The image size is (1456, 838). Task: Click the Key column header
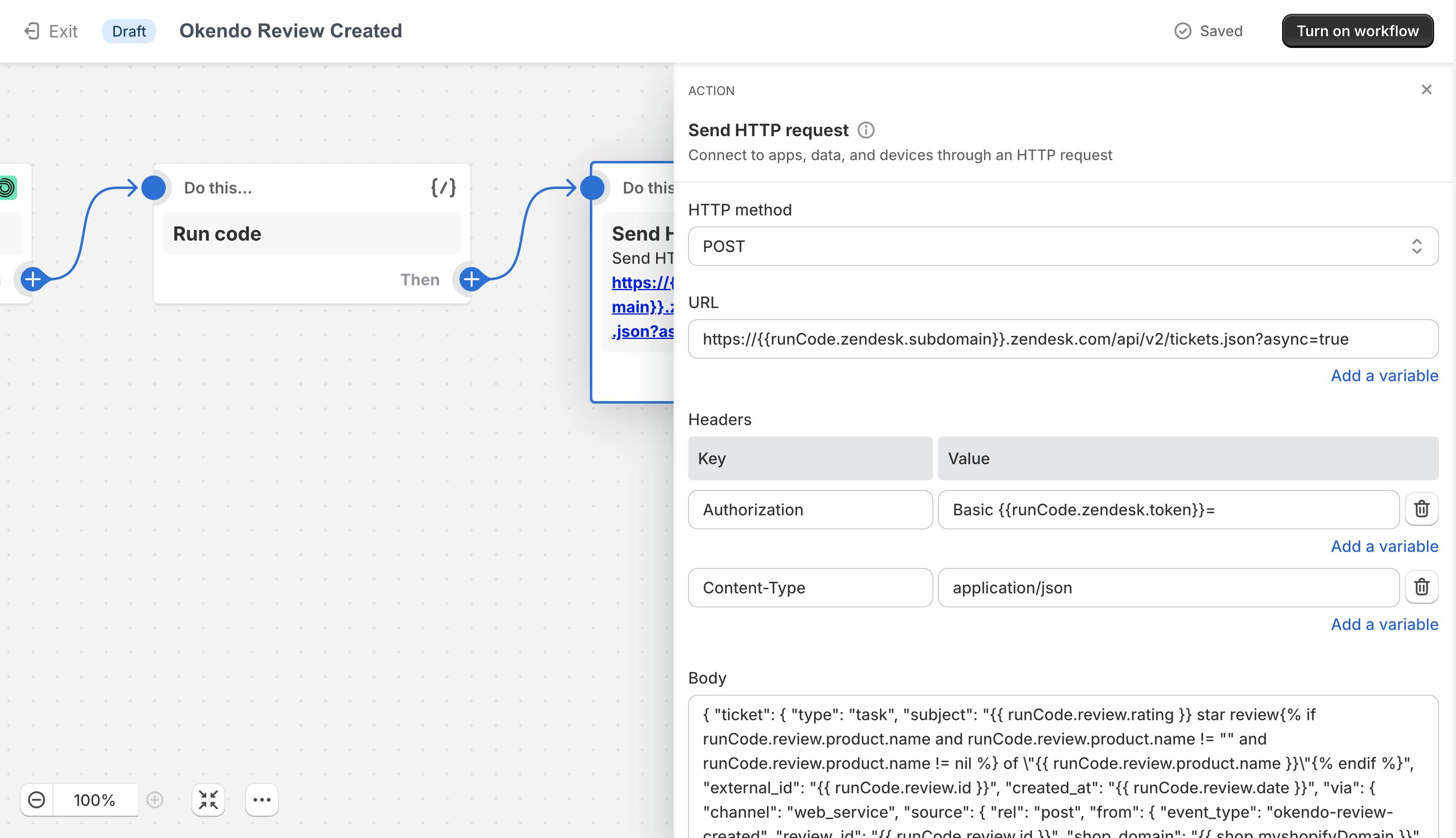[810, 459]
